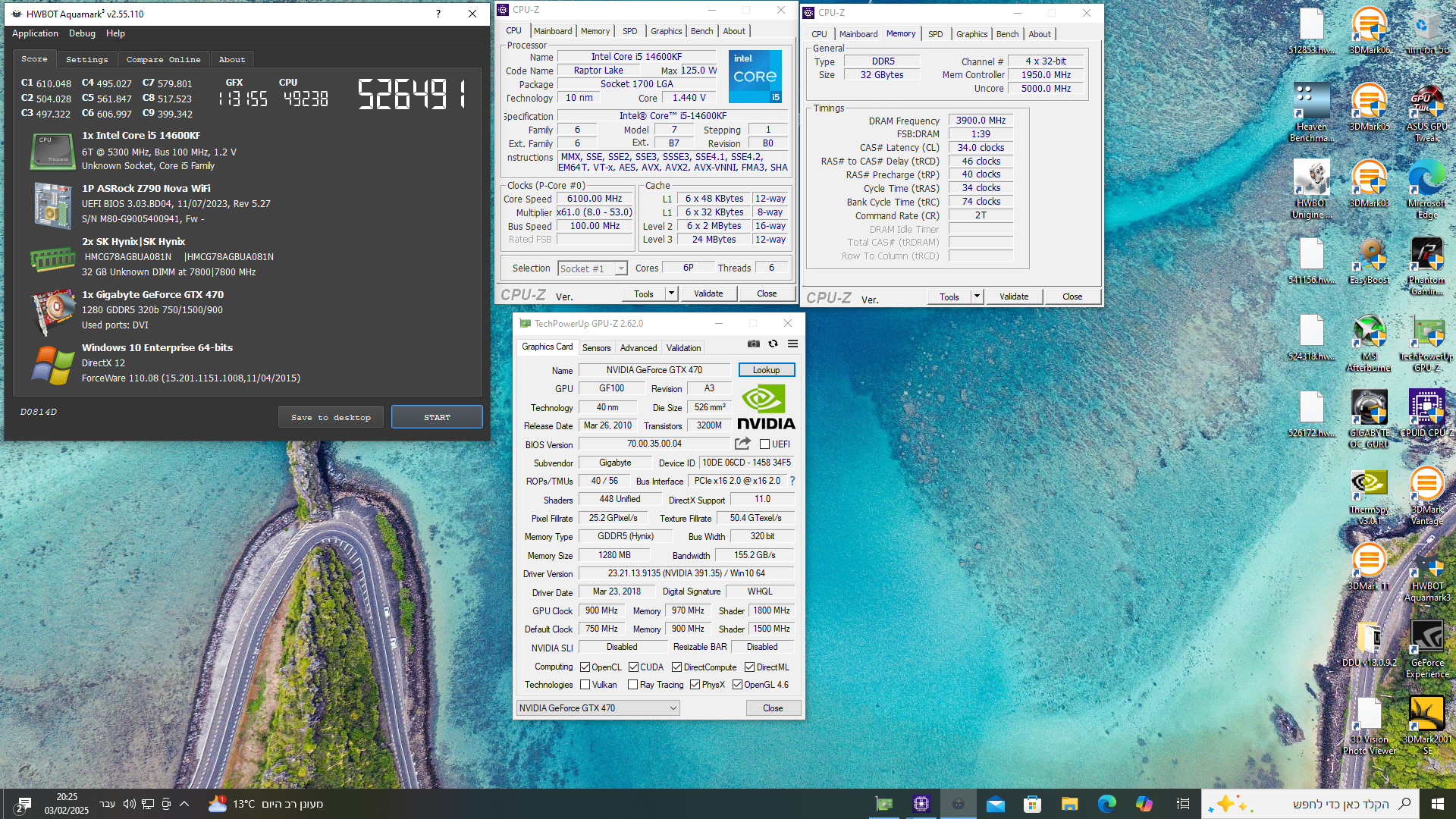The height and width of the screenshot is (819, 1456).
Task: Click Validate in CPU-Z CPU window
Action: (708, 293)
